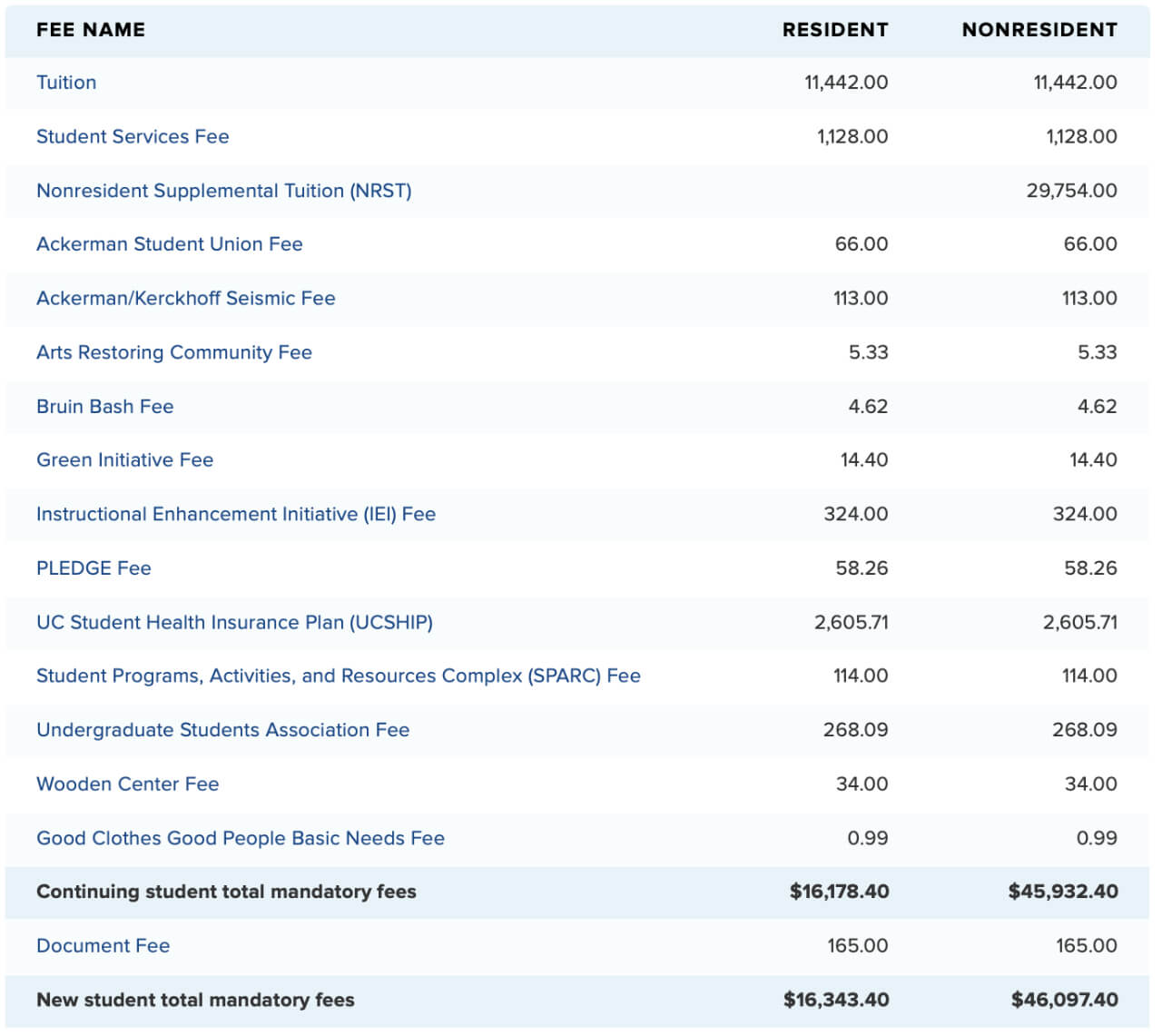
Task: Select the Arts Restoring Community Fee link
Action: [x=174, y=352]
